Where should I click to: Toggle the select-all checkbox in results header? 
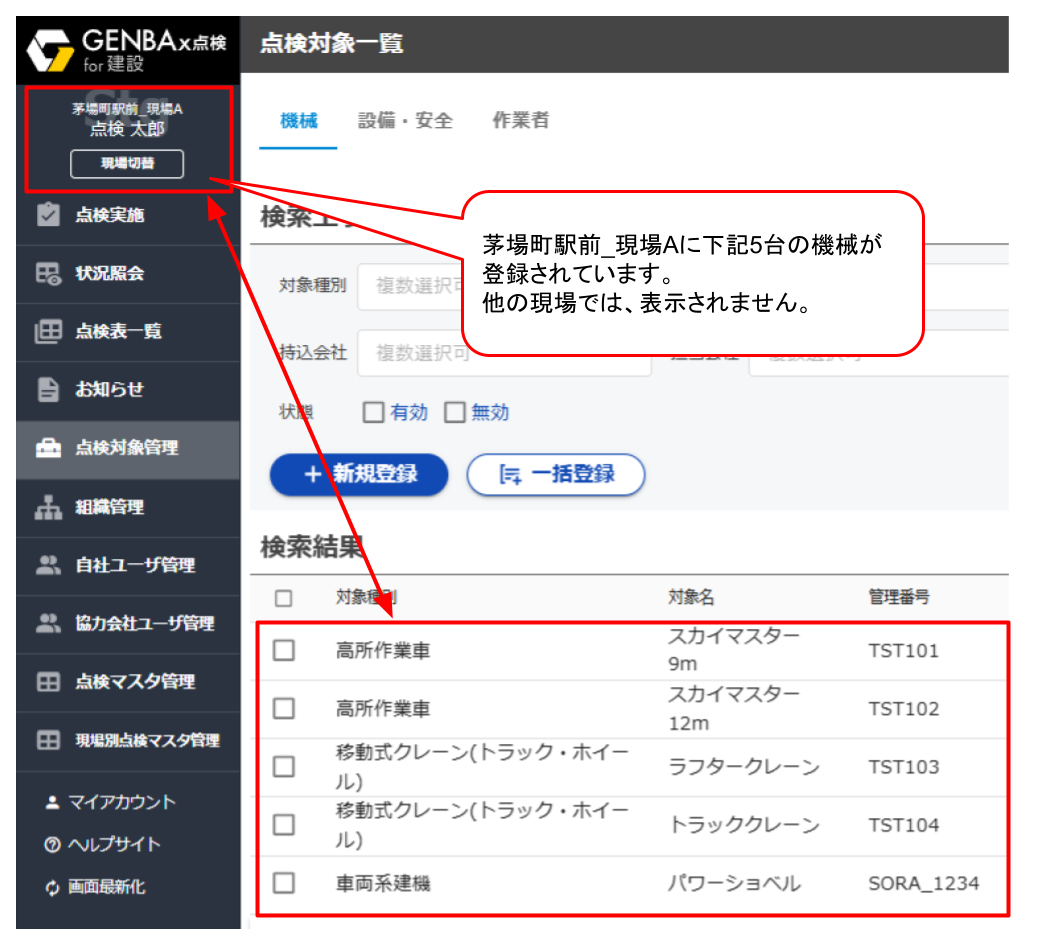pos(284,598)
